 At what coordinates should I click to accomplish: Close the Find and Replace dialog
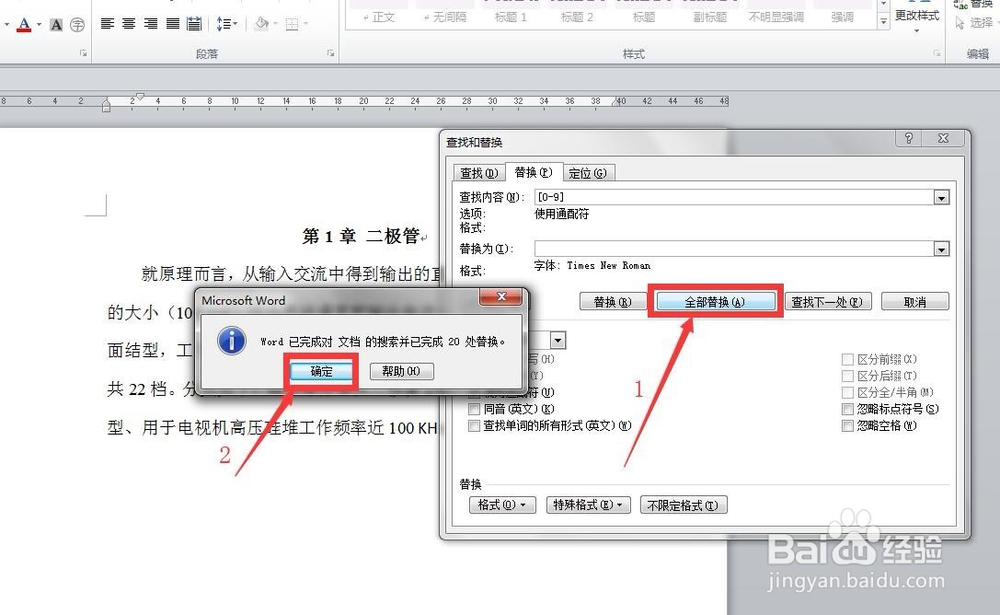coord(943,138)
